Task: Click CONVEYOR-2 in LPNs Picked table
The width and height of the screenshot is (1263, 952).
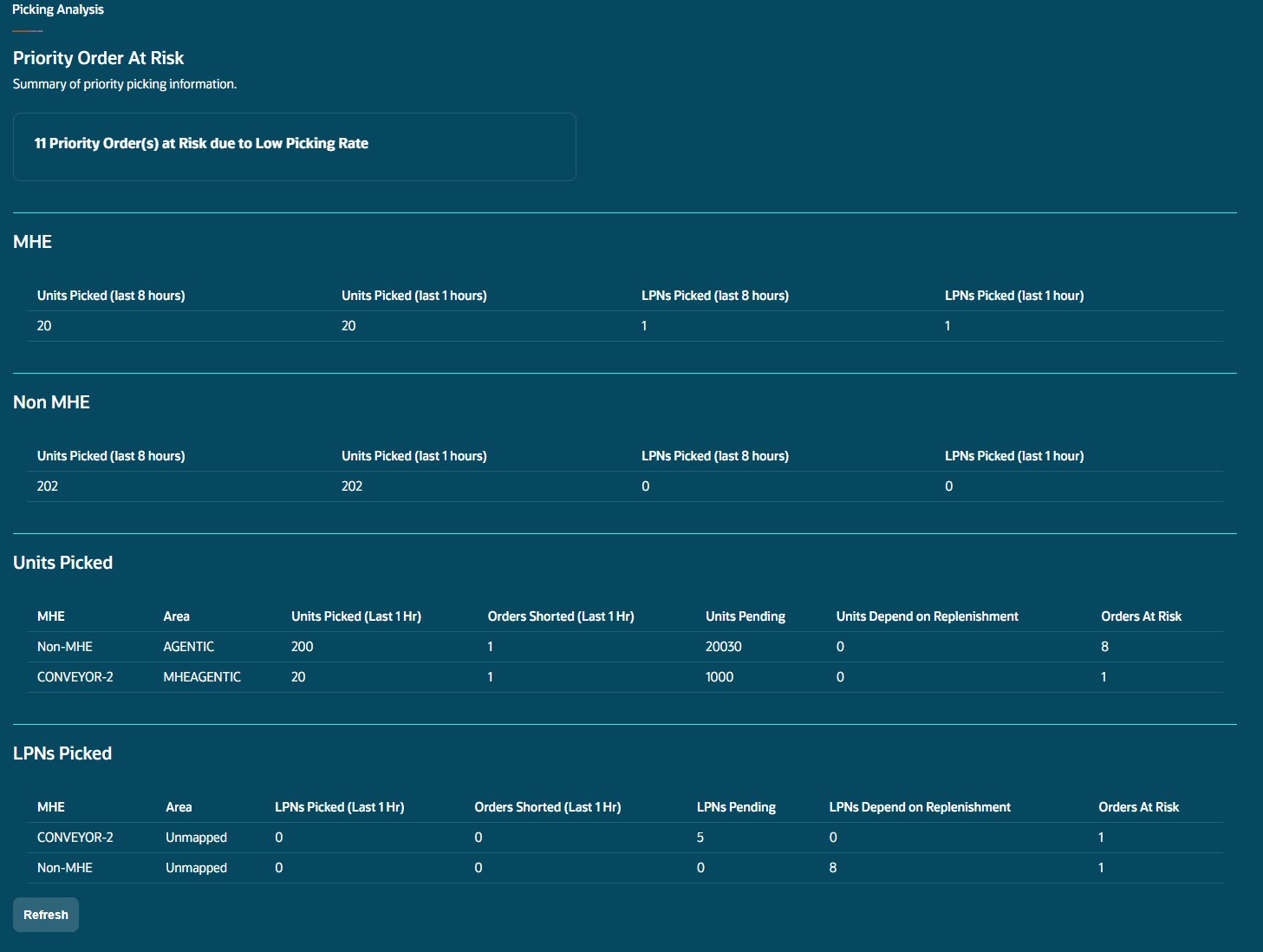Action: coord(75,838)
